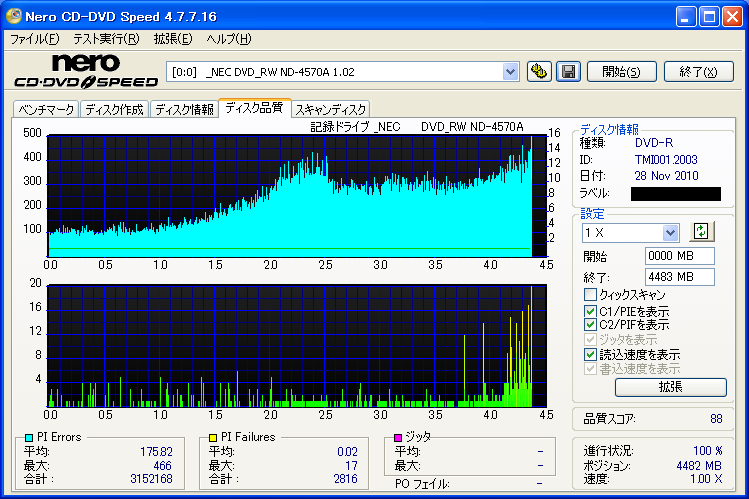The image size is (749, 499).
Task: Toggle the クイックスキャン checkbox
Action: point(590,294)
